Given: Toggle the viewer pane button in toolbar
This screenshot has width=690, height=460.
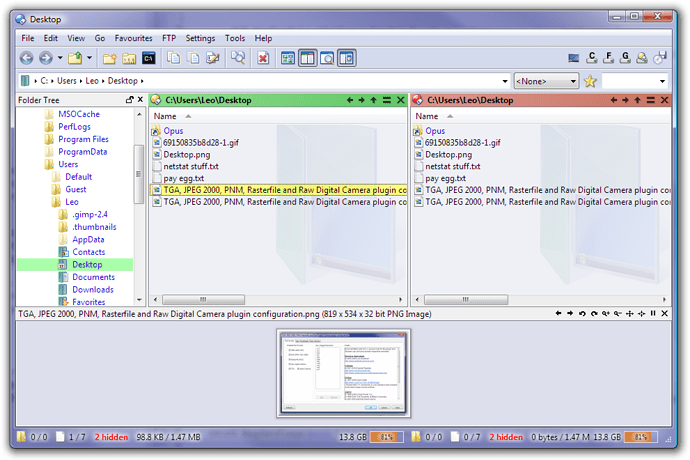Looking at the screenshot, I should coord(327,58).
